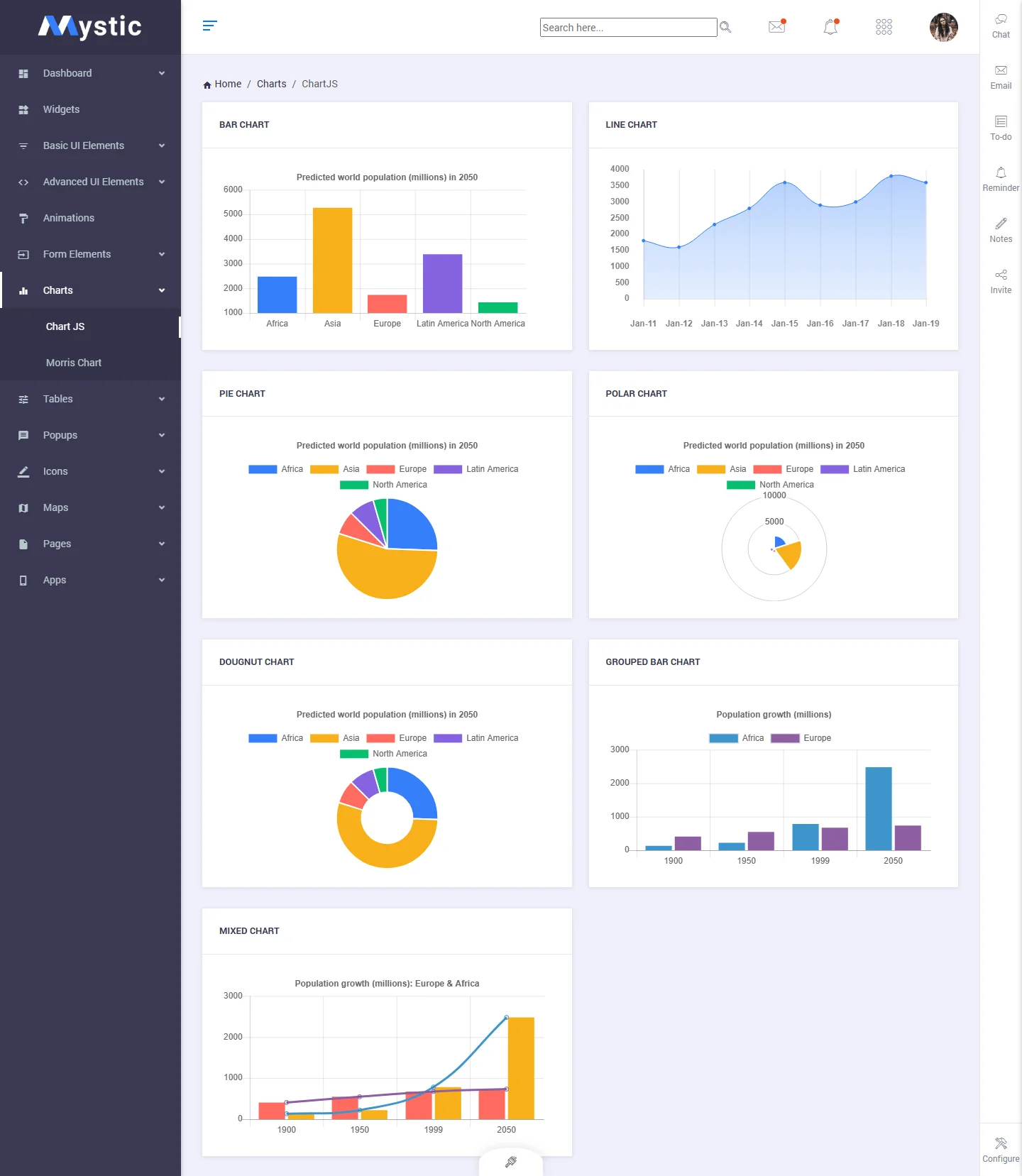1022x1176 pixels.
Task: Expand the Tables sidebar section
Action: [90, 399]
